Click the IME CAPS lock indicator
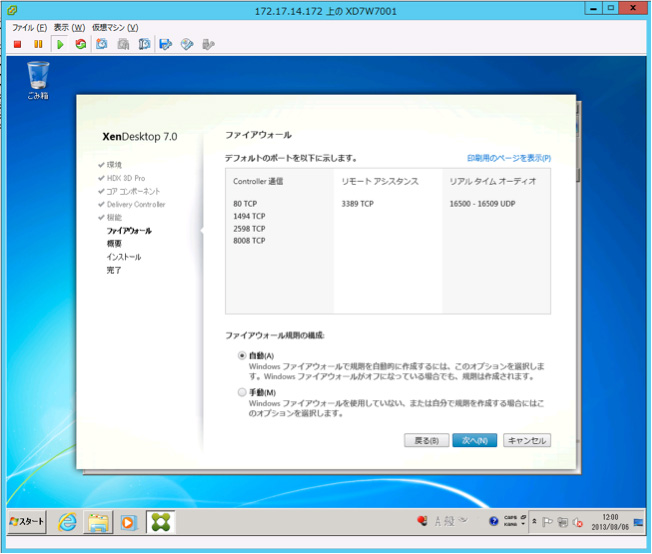The height and width of the screenshot is (554, 652). (x=510, y=518)
